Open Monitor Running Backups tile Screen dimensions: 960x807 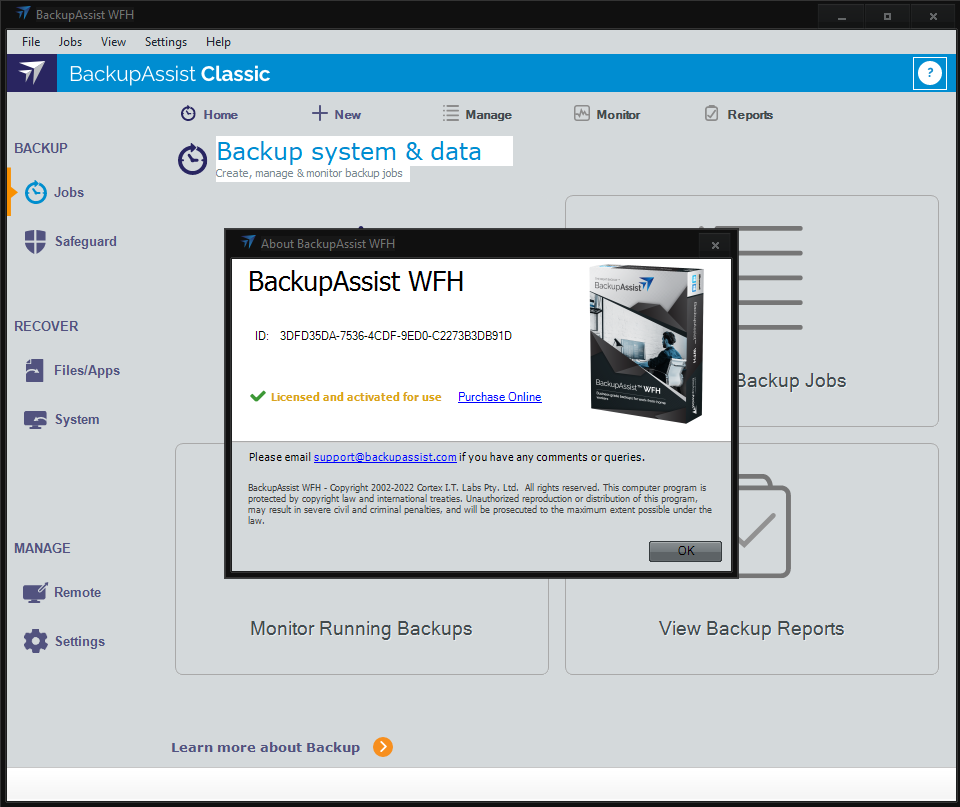coord(362,628)
